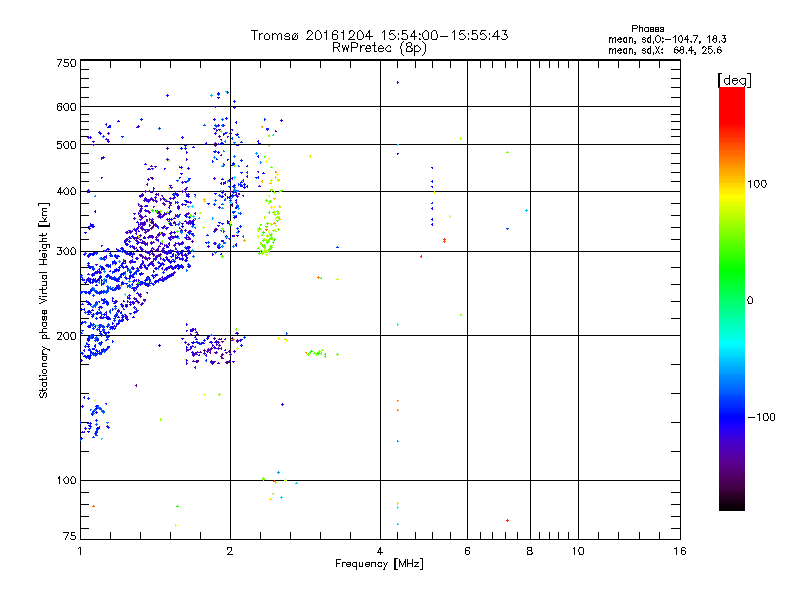Click the 'RwPretec (8p)' subtitle
The width and height of the screenshot is (800, 600).
click(379, 48)
